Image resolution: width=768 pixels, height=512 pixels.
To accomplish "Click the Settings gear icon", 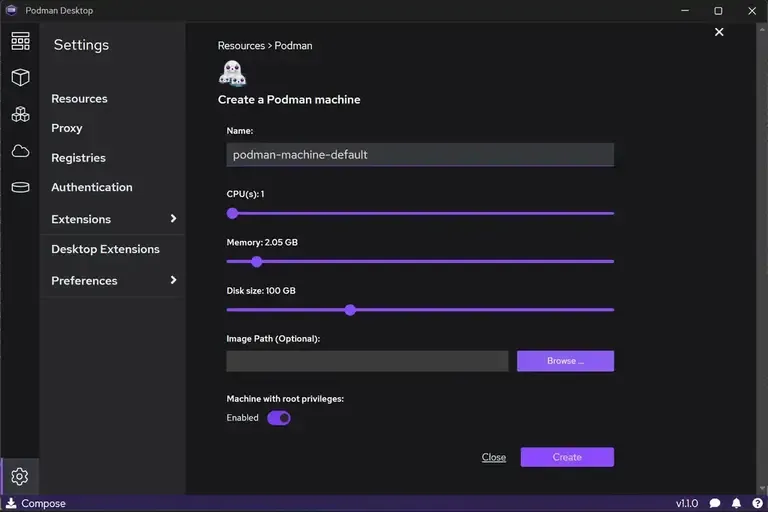I will pyautogui.click(x=19, y=476).
